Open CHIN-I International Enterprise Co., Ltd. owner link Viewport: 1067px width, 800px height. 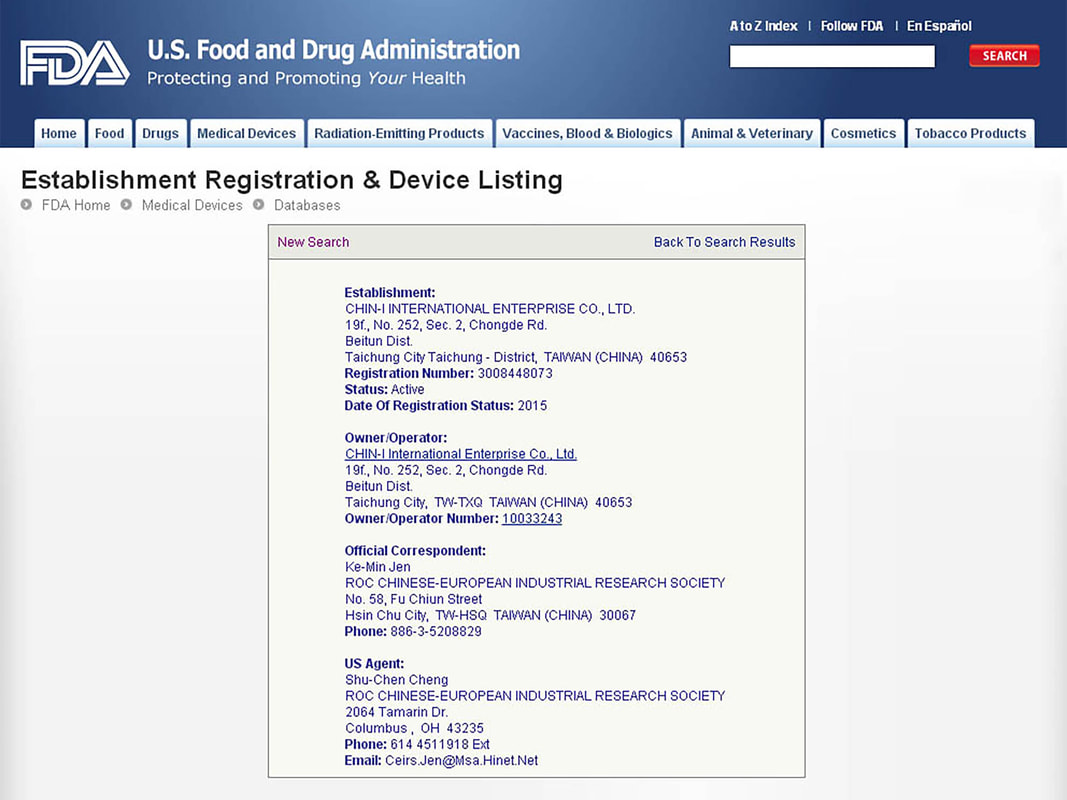461,454
